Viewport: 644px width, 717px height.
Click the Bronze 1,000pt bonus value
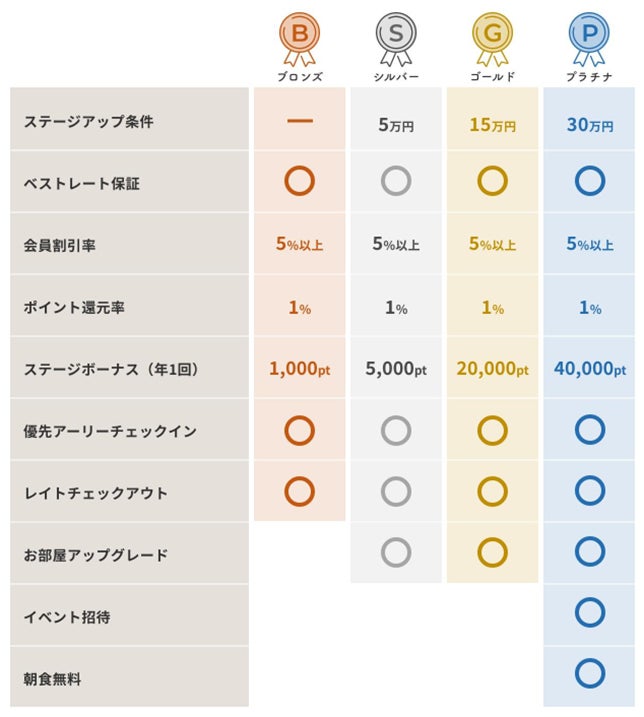point(299,369)
